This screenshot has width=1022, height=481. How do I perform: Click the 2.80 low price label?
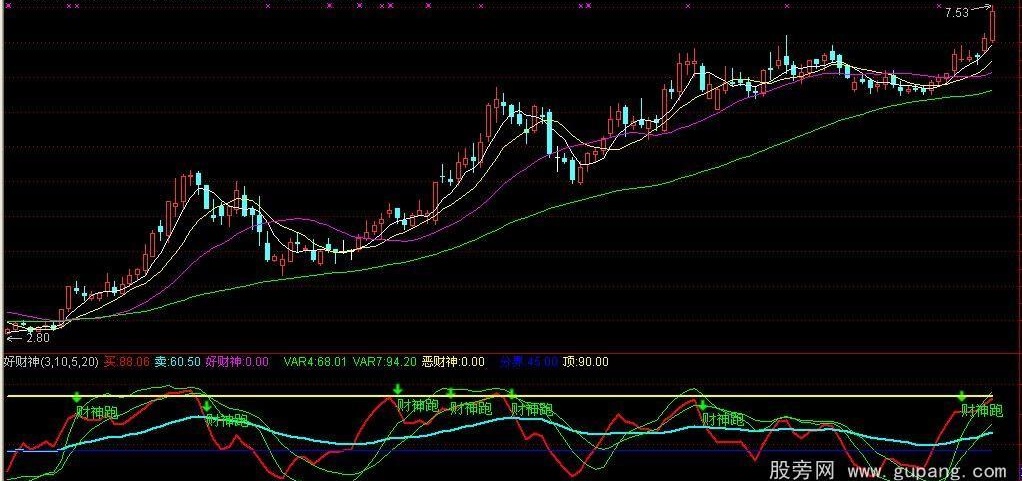(38, 338)
